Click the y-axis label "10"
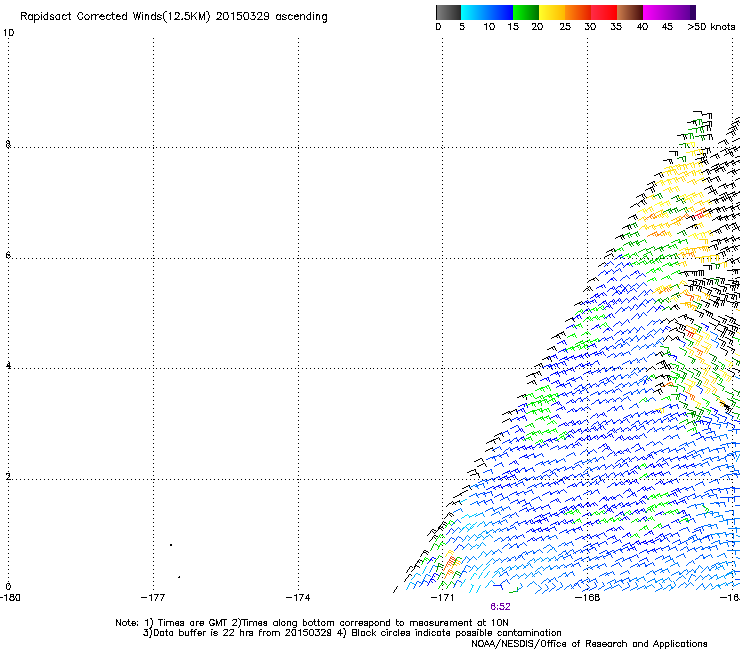740x650 pixels. pyautogui.click(x=8, y=33)
